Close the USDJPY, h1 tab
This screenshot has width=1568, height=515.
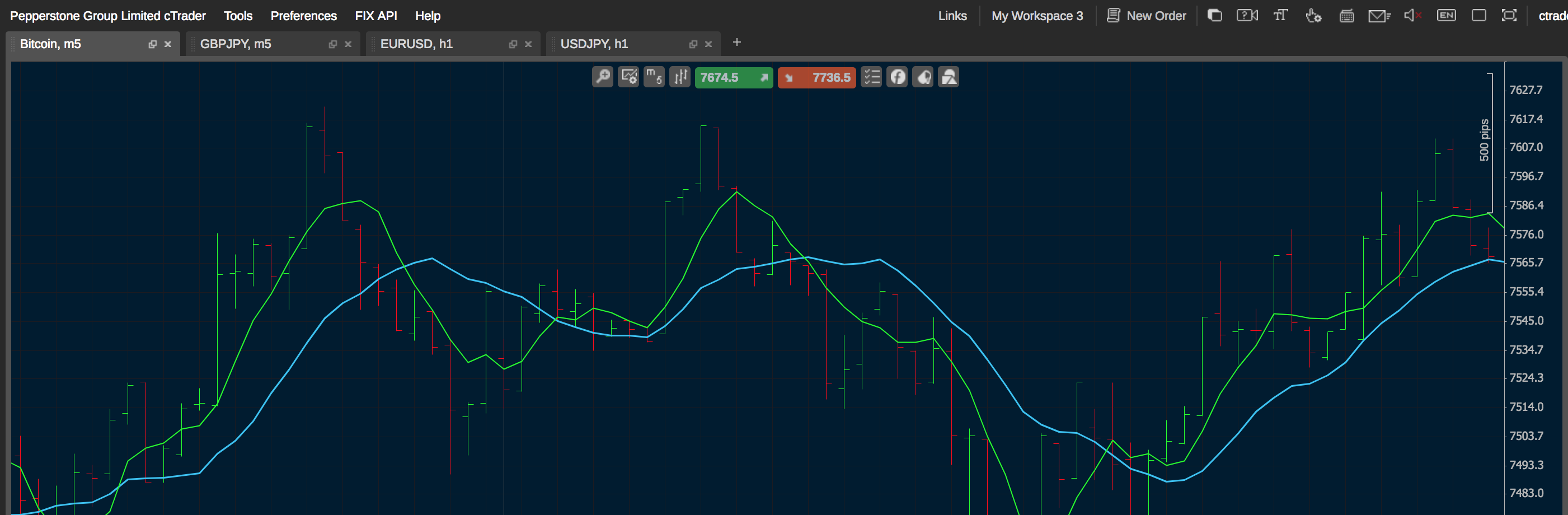pyautogui.click(x=708, y=44)
